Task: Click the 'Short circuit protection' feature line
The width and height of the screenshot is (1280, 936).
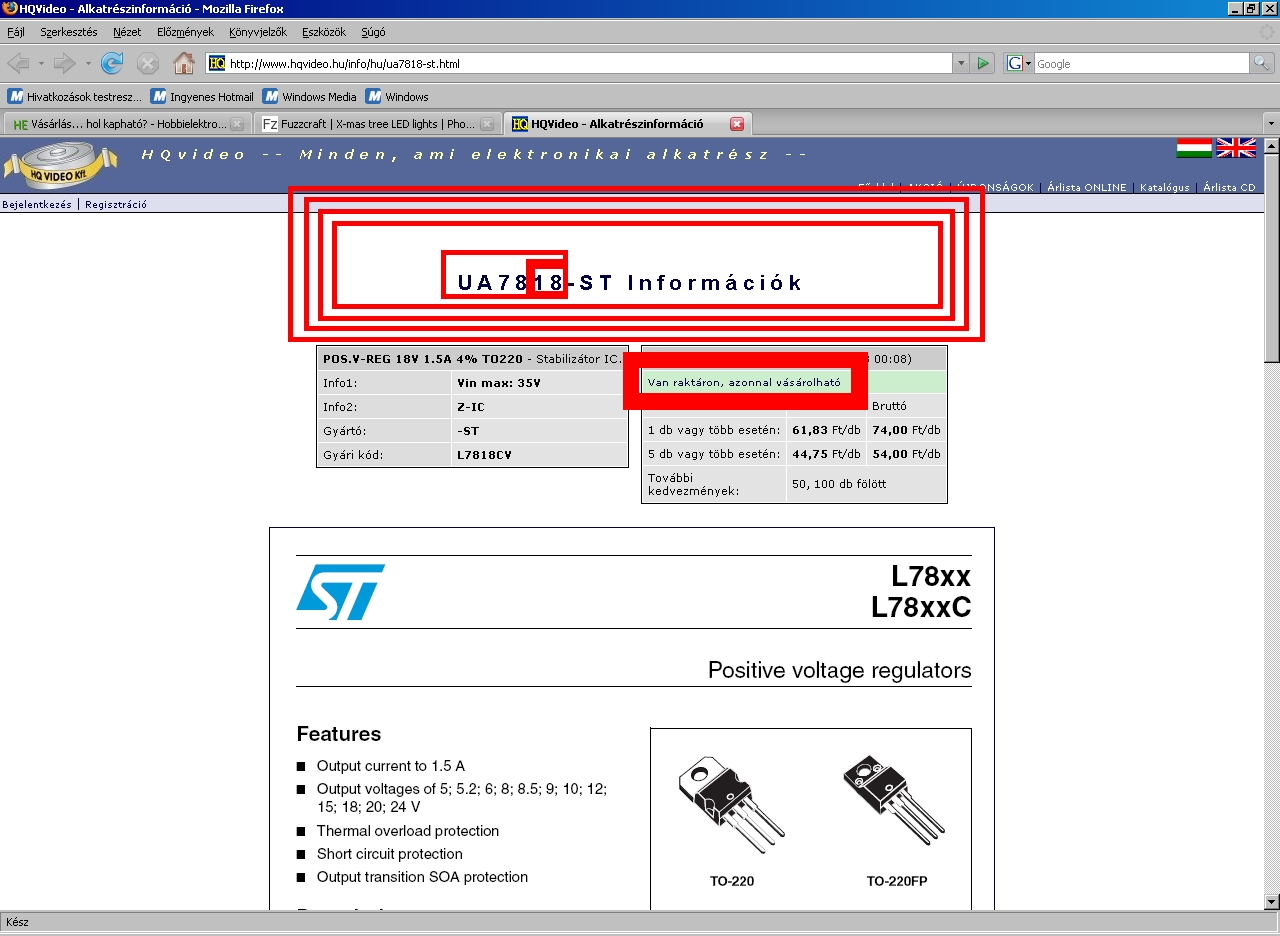Action: pyautogui.click(x=389, y=854)
